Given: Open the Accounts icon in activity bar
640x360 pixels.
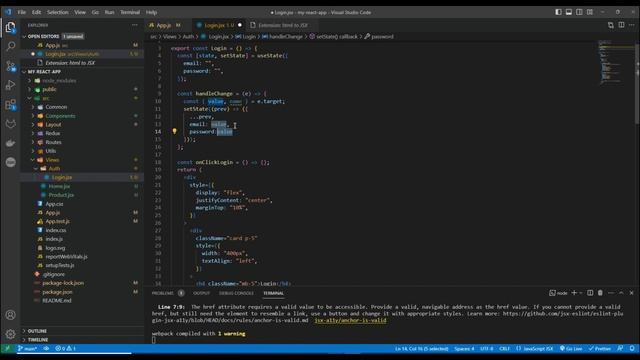Looking at the screenshot, I should click(x=11, y=315).
